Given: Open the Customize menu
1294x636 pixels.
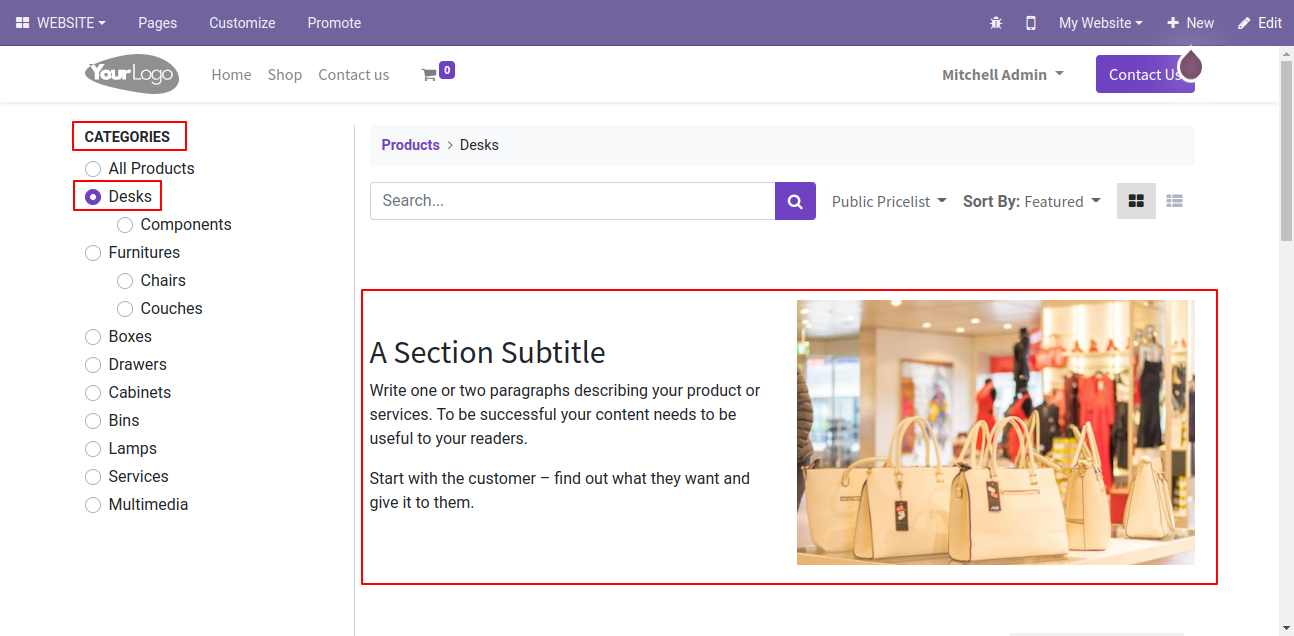Looking at the screenshot, I should click(242, 23).
